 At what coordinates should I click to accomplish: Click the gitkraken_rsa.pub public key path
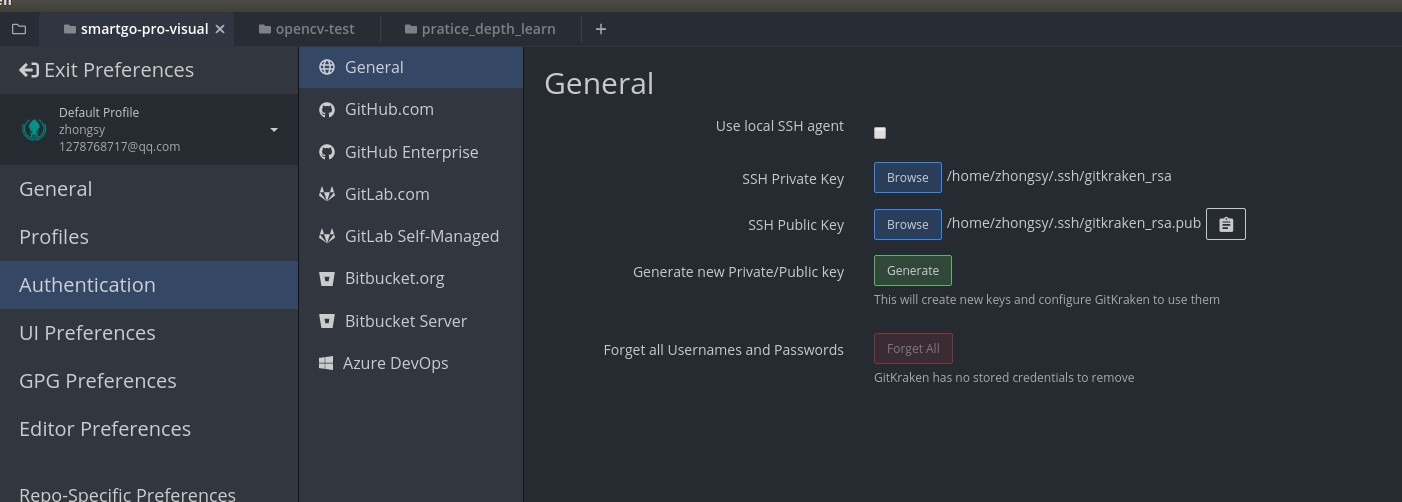pyautogui.click(x=1074, y=224)
